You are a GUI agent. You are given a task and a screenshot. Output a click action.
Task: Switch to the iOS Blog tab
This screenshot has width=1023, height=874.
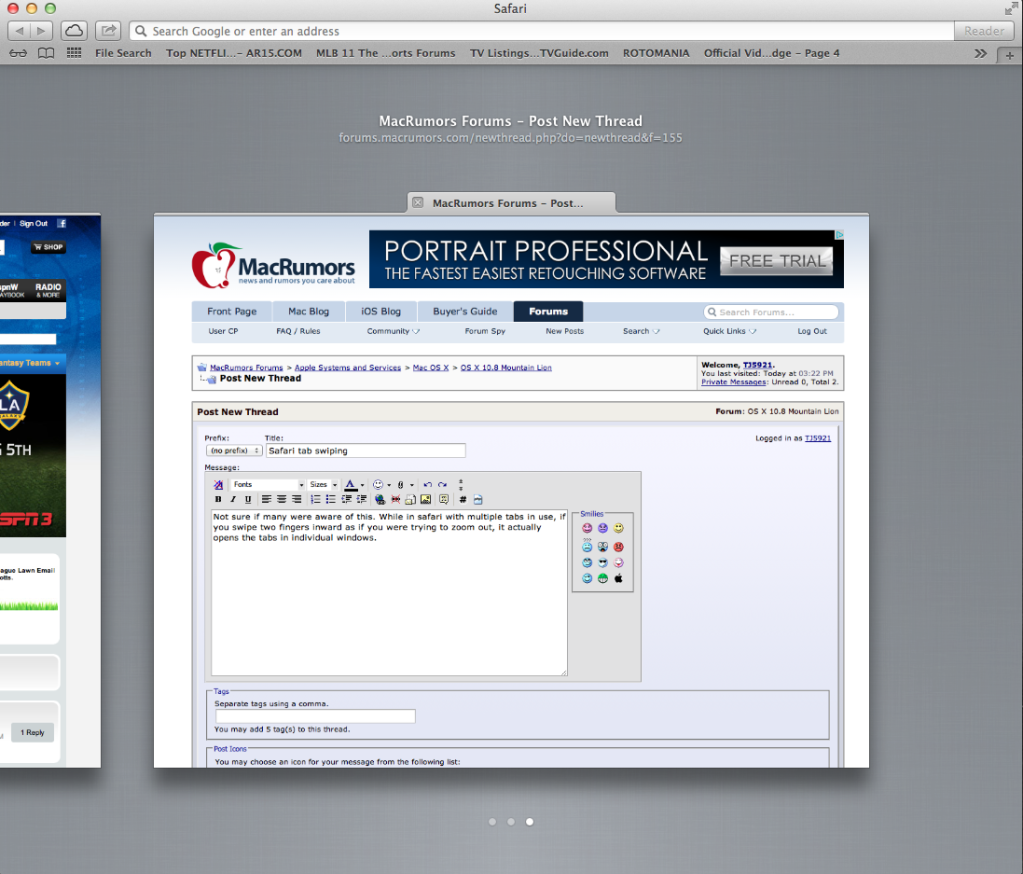(x=381, y=312)
